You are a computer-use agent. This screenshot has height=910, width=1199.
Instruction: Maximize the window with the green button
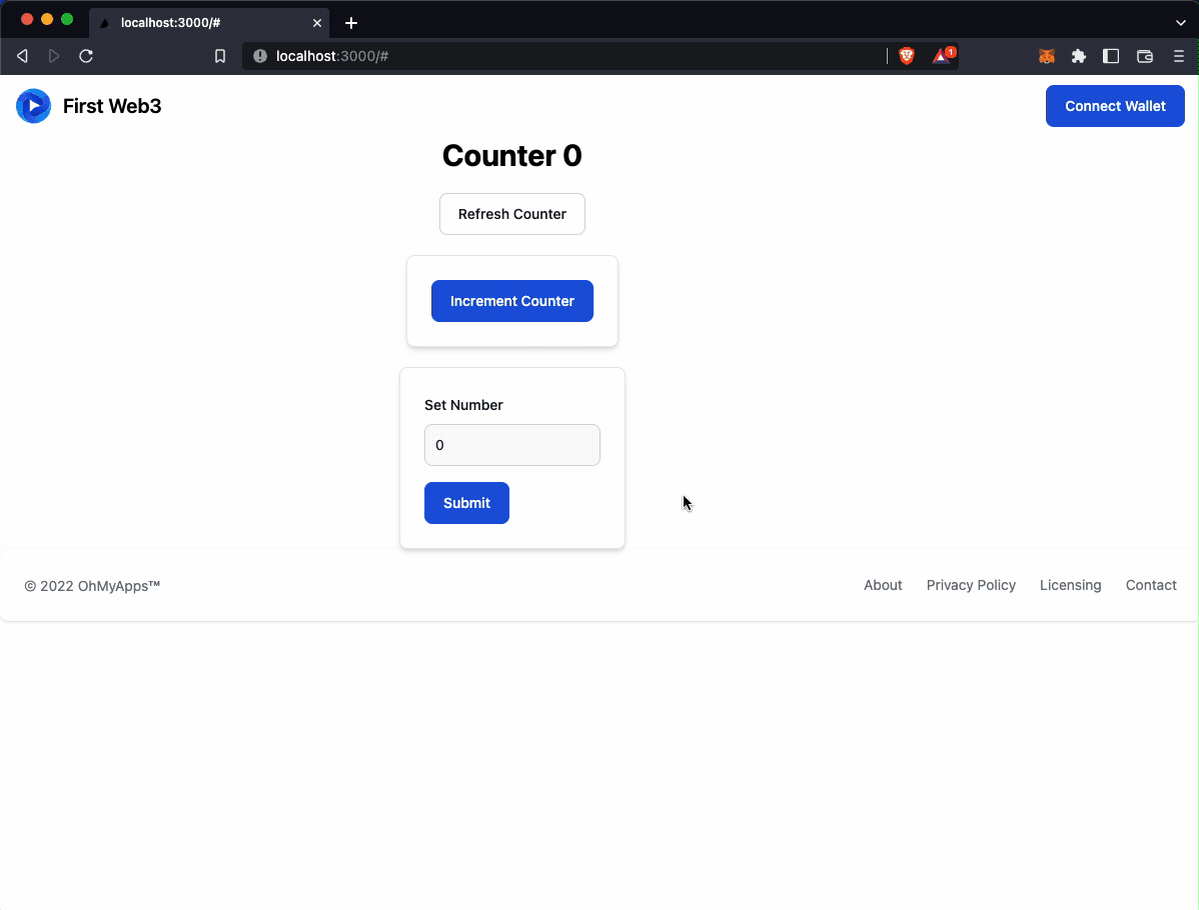[67, 19]
